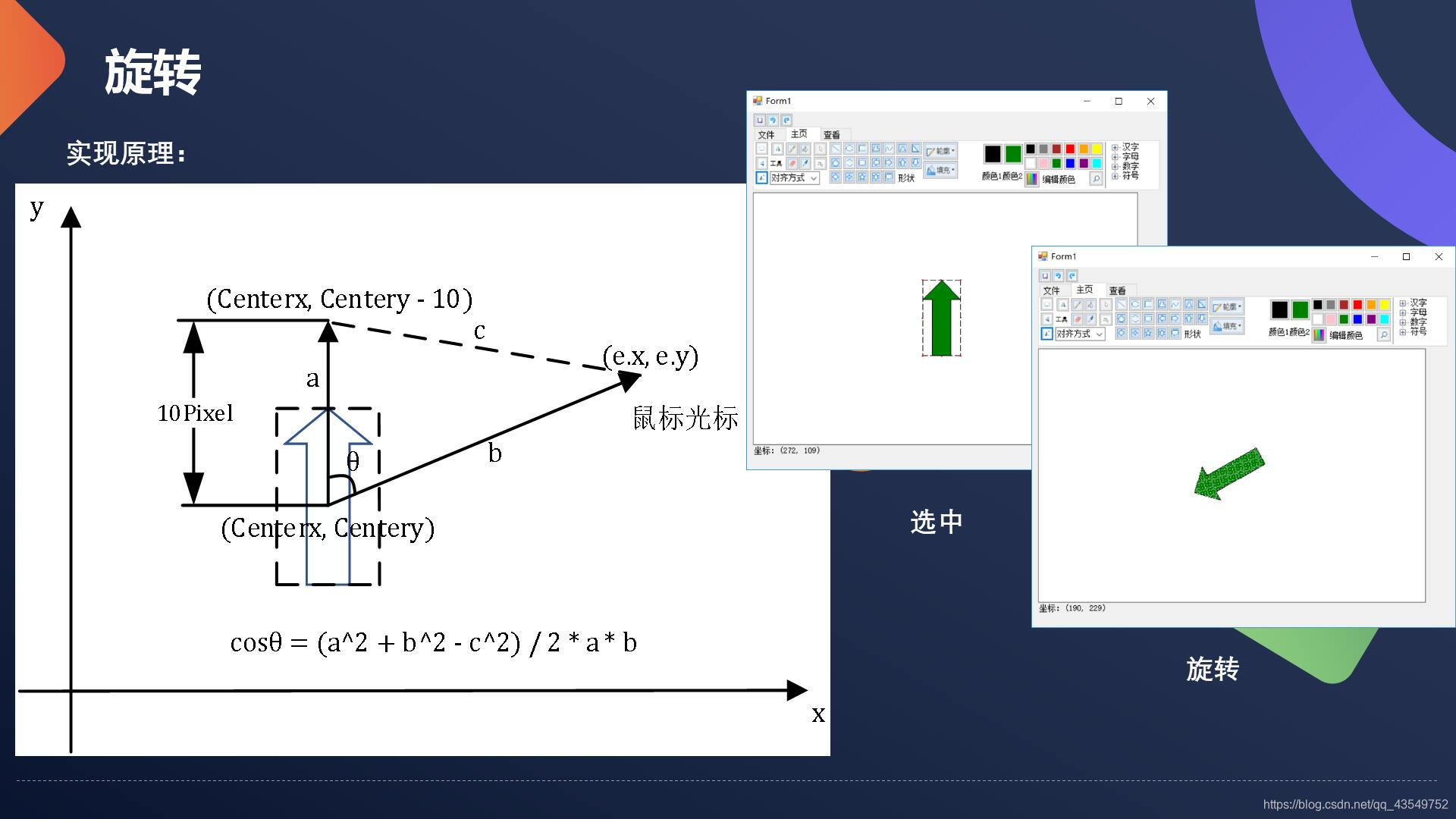This screenshot has width=1456, height=819.
Task: Choose the right-triangle shape in front Form1 window
Action: (x=1202, y=305)
